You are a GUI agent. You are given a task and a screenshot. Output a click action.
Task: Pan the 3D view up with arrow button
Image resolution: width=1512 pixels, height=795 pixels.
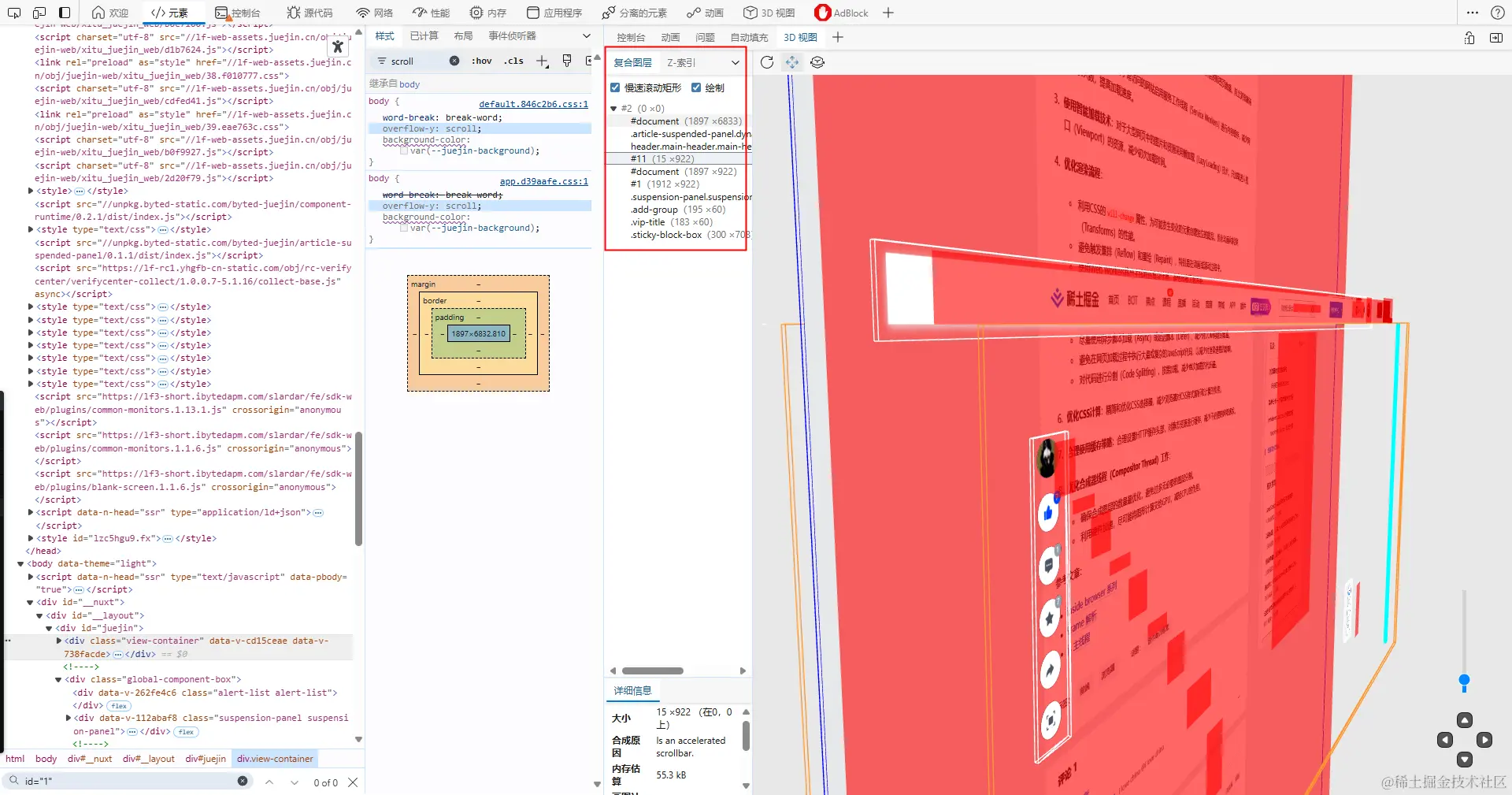[x=1465, y=720]
